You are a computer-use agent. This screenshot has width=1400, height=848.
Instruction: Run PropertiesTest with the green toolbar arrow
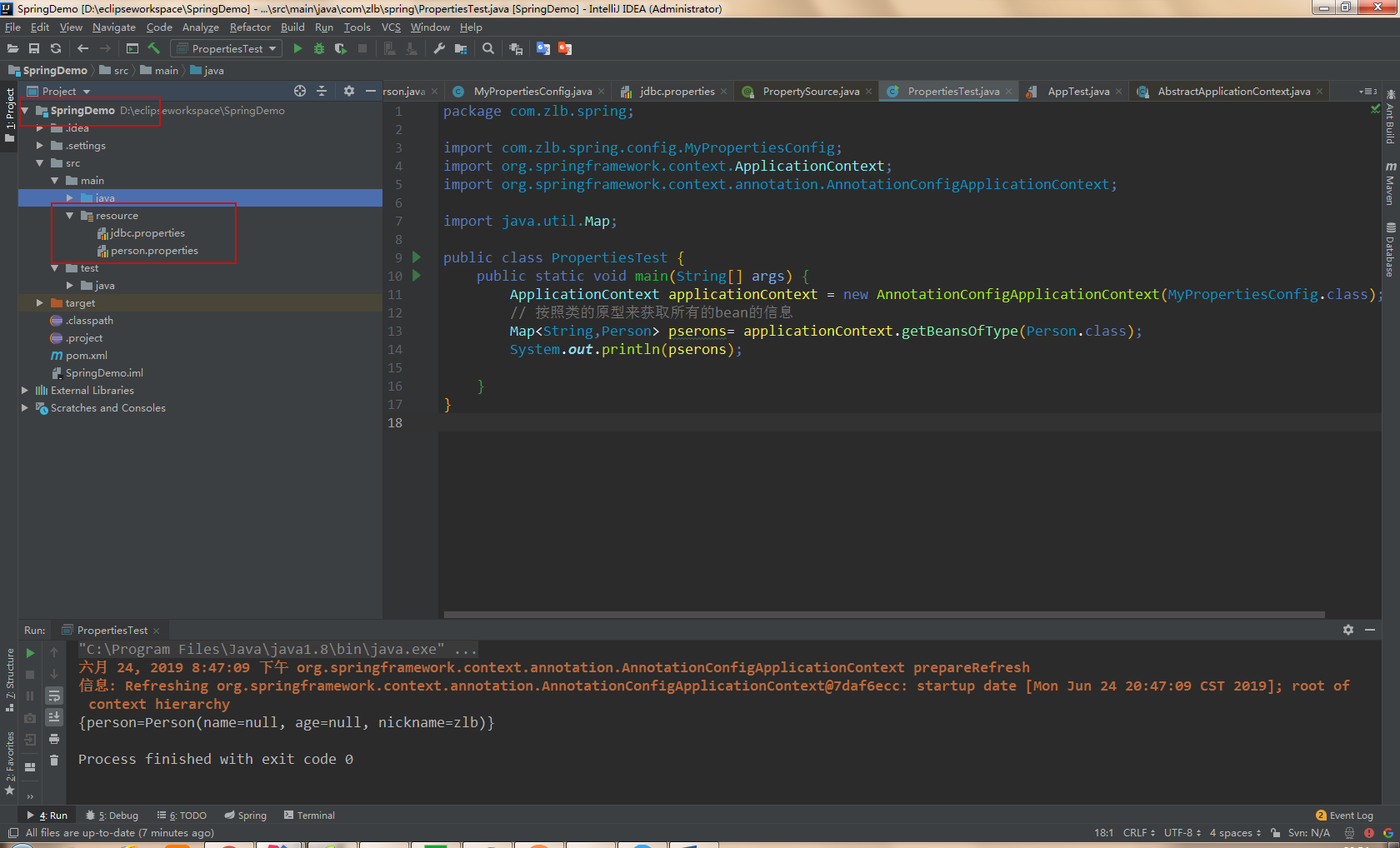pyautogui.click(x=297, y=48)
